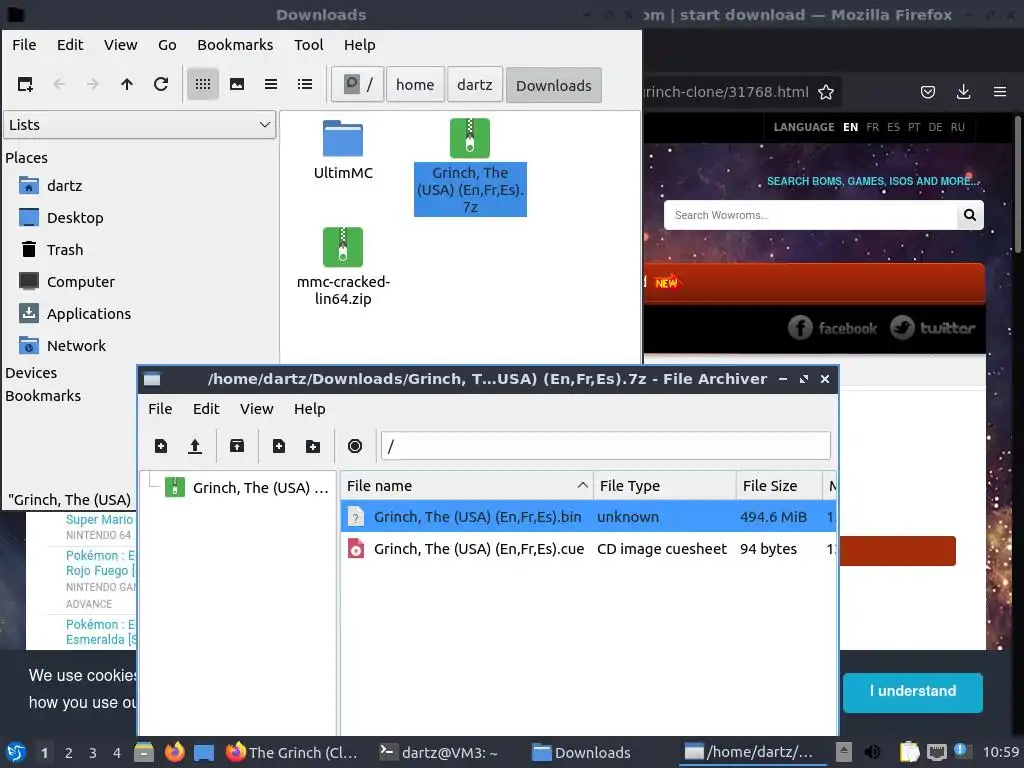This screenshot has height=768, width=1024.
Task: Switch to compact view mode
Action: 271,84
